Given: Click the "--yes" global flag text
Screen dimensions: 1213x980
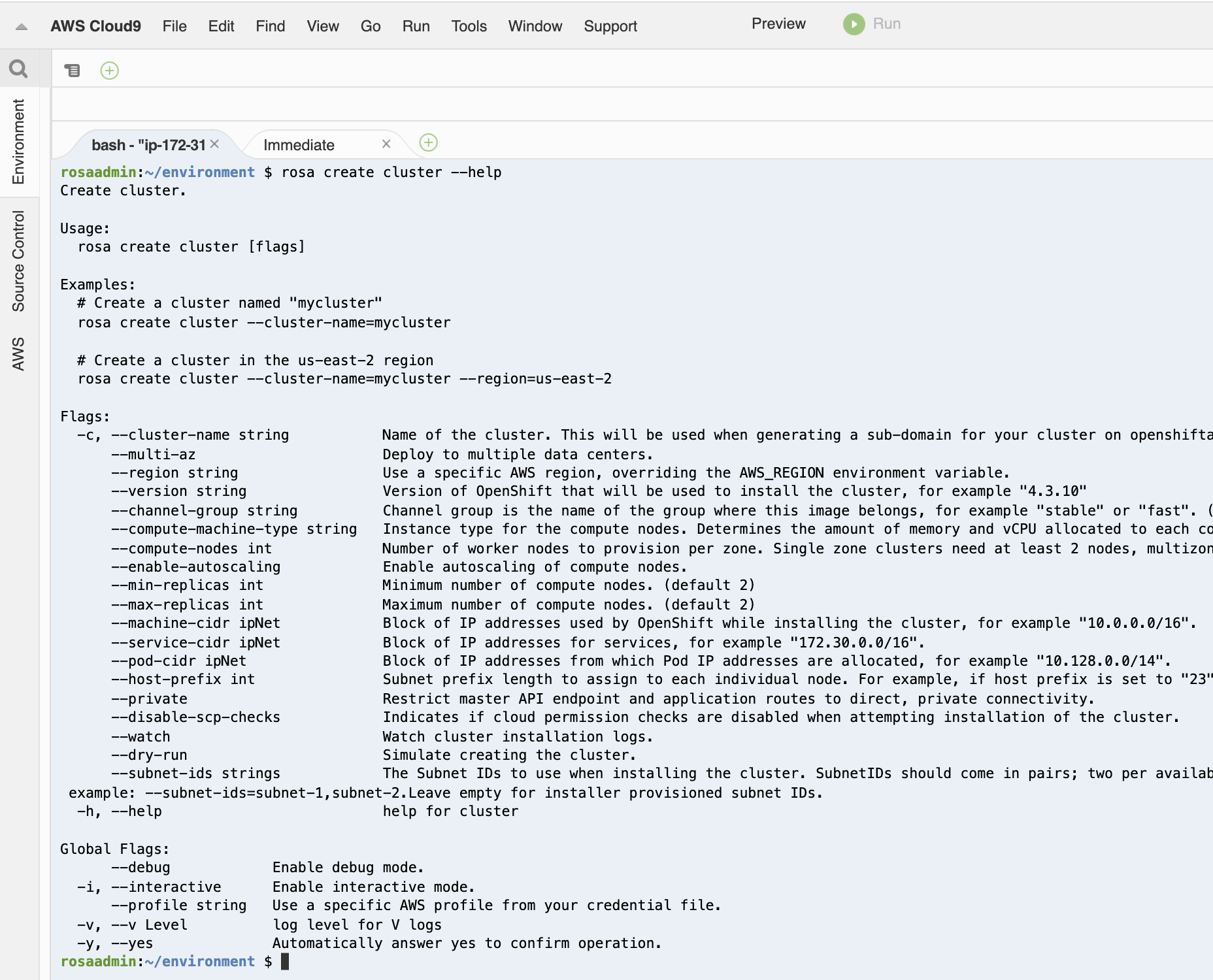Looking at the screenshot, I should (132, 943).
